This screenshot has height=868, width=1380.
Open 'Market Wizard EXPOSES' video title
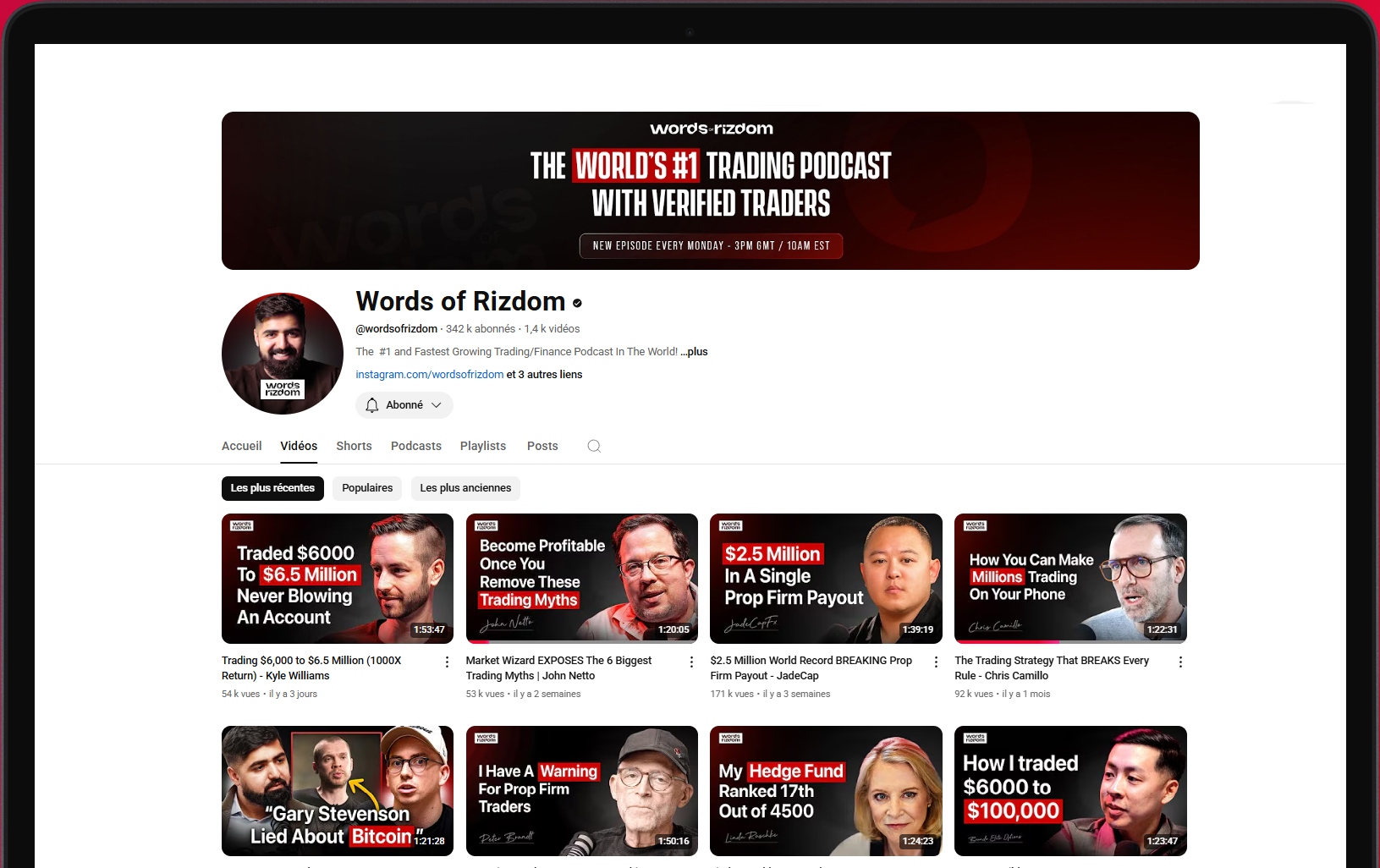click(558, 668)
